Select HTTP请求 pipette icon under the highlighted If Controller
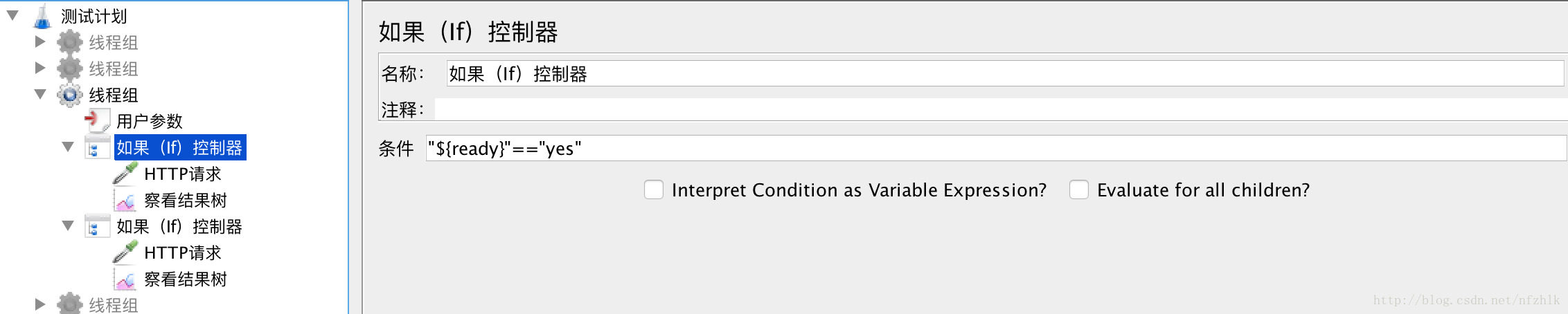The image size is (1568, 314). (x=125, y=174)
